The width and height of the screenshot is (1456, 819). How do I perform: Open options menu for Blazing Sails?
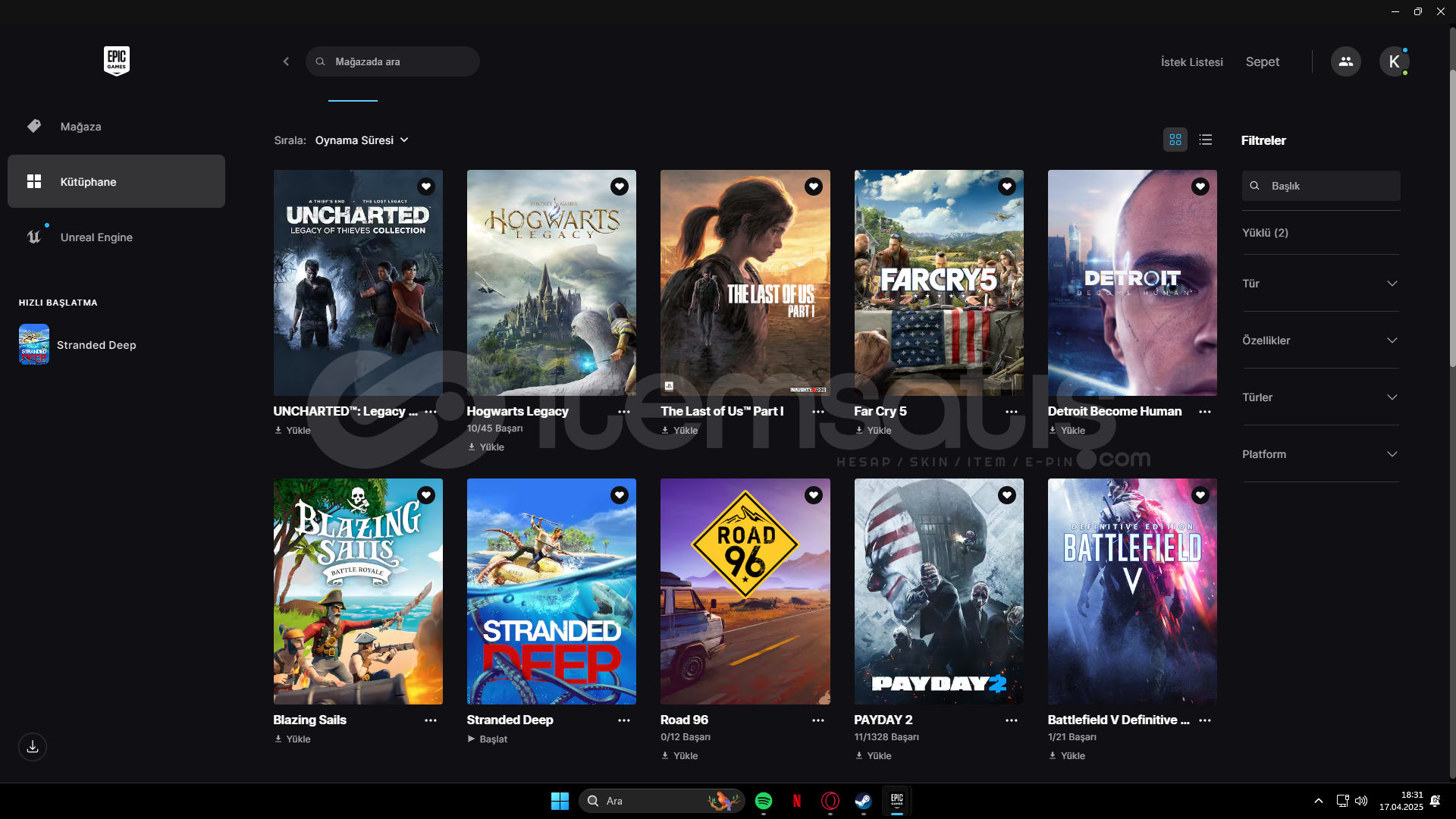[x=431, y=720]
